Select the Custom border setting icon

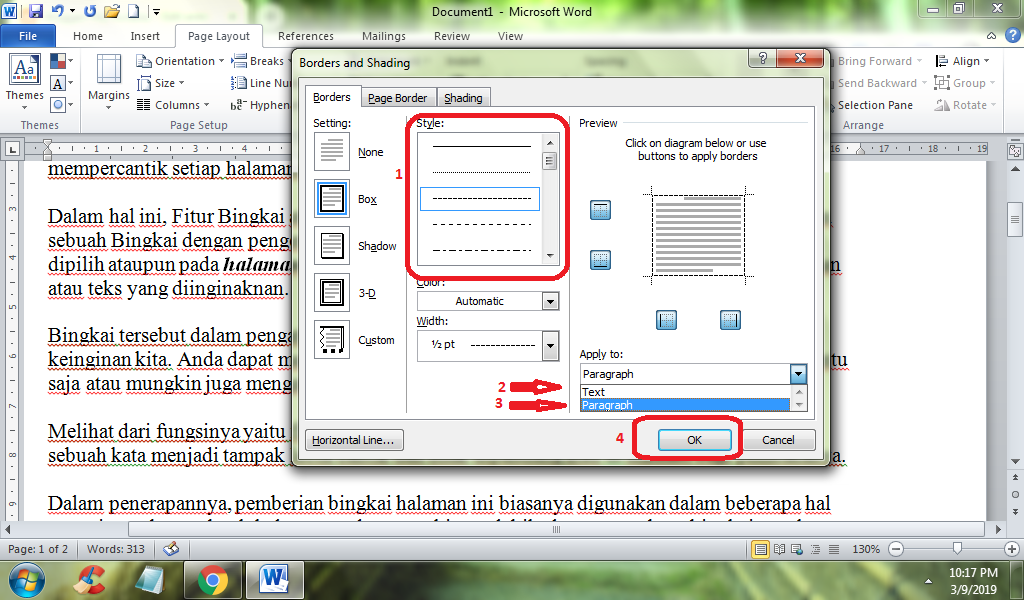[x=332, y=339]
